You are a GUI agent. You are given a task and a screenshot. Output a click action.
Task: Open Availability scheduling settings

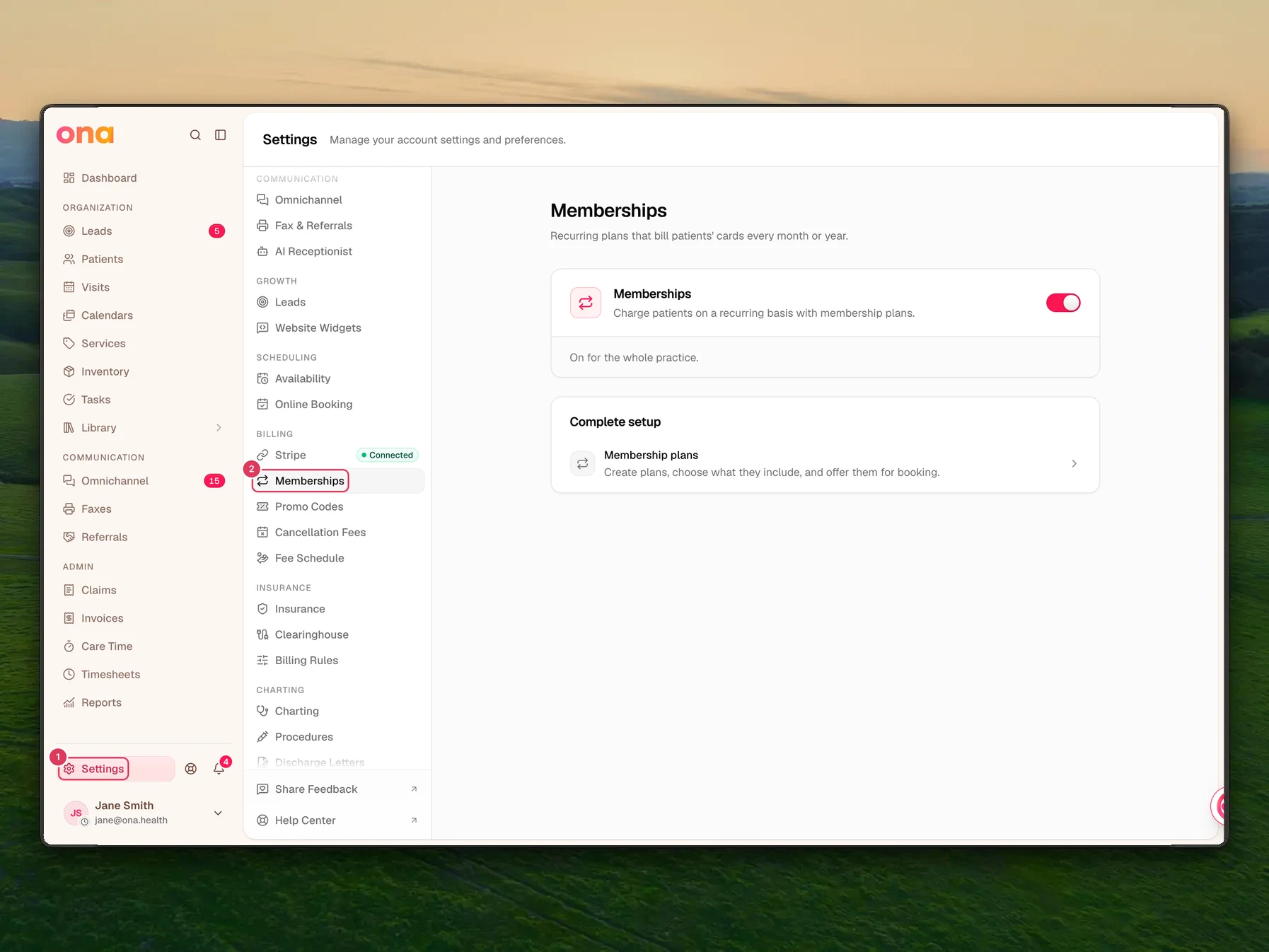click(x=337, y=379)
